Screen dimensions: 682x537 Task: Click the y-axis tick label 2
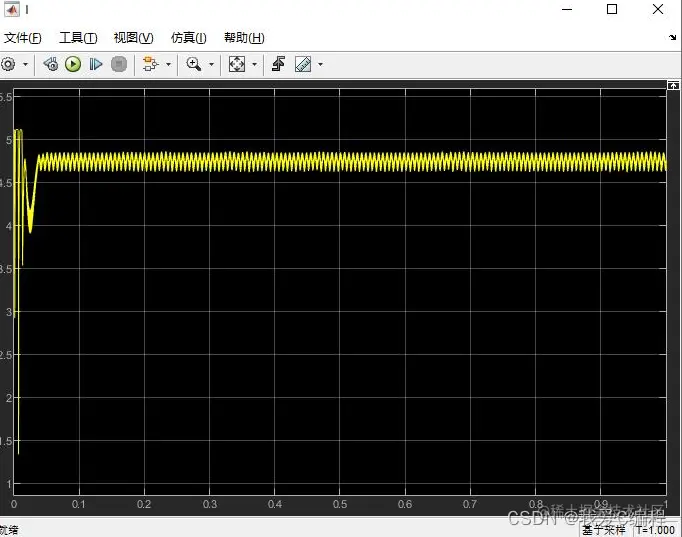point(9,398)
